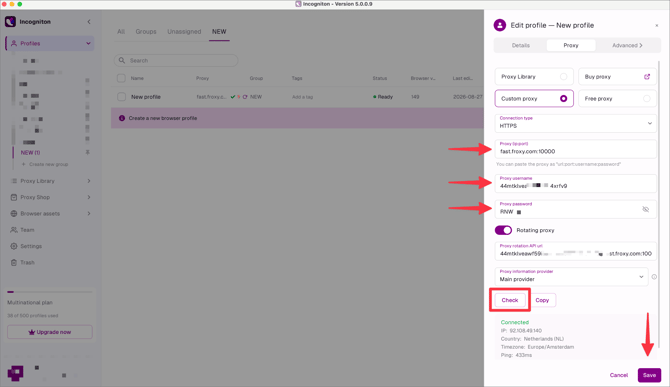
Task: Click the Incogniton logo icon in sidebar
Action: click(10, 21)
